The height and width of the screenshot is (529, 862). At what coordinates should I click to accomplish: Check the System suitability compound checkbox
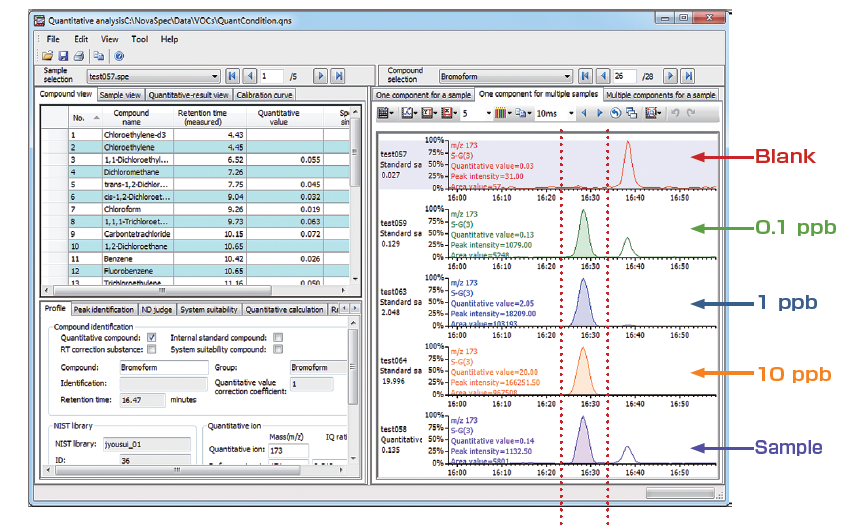[278, 350]
